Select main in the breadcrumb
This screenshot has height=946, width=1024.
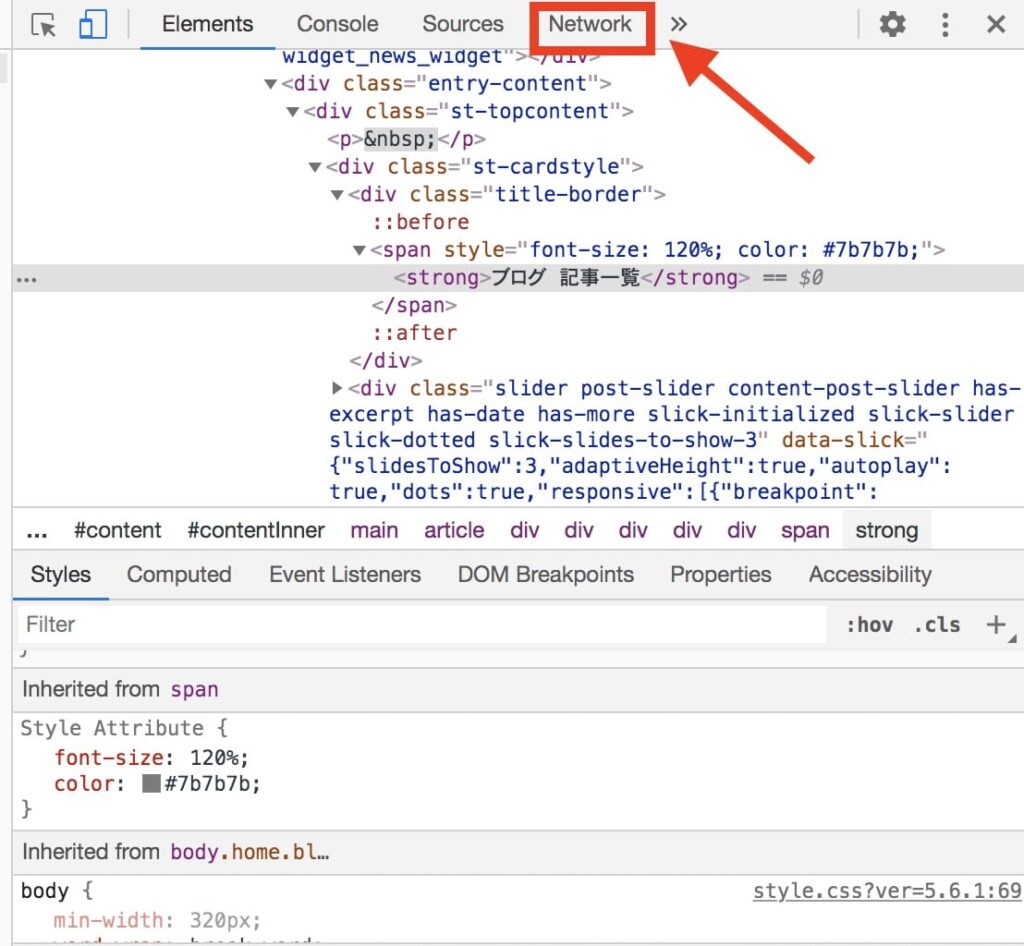tap(374, 530)
